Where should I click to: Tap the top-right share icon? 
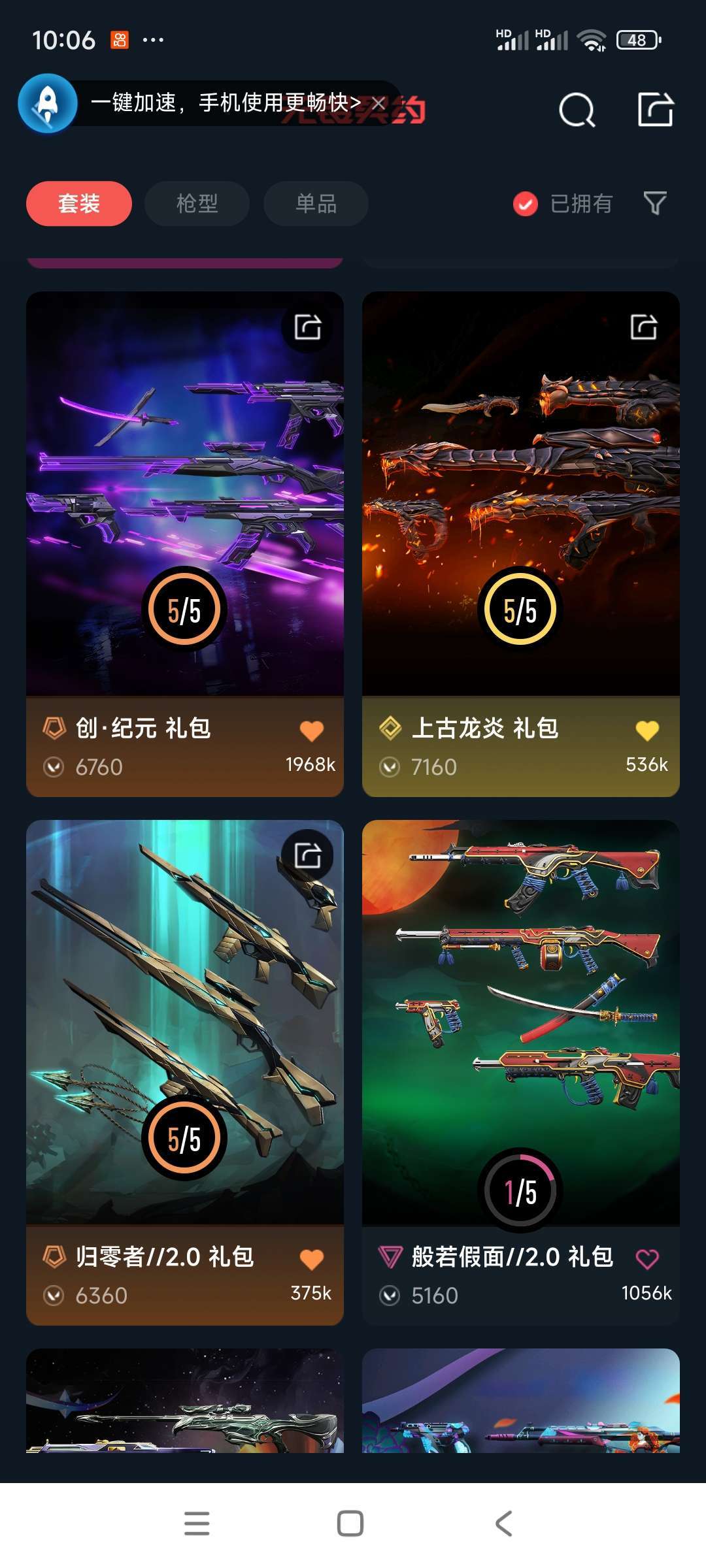point(656,109)
